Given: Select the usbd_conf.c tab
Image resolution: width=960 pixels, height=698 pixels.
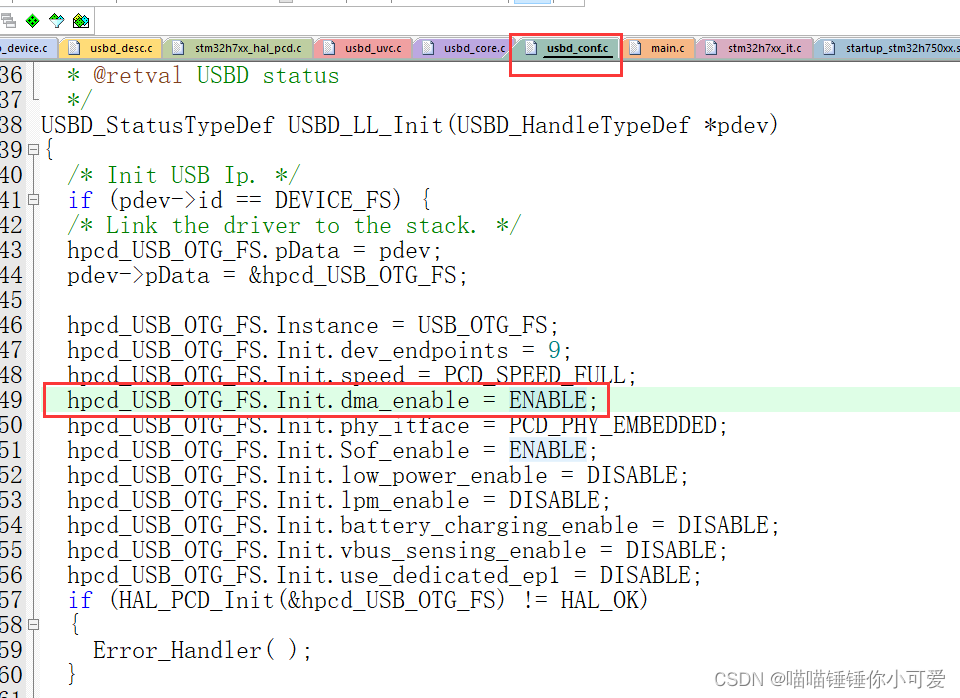Looking at the screenshot, I should [567, 48].
